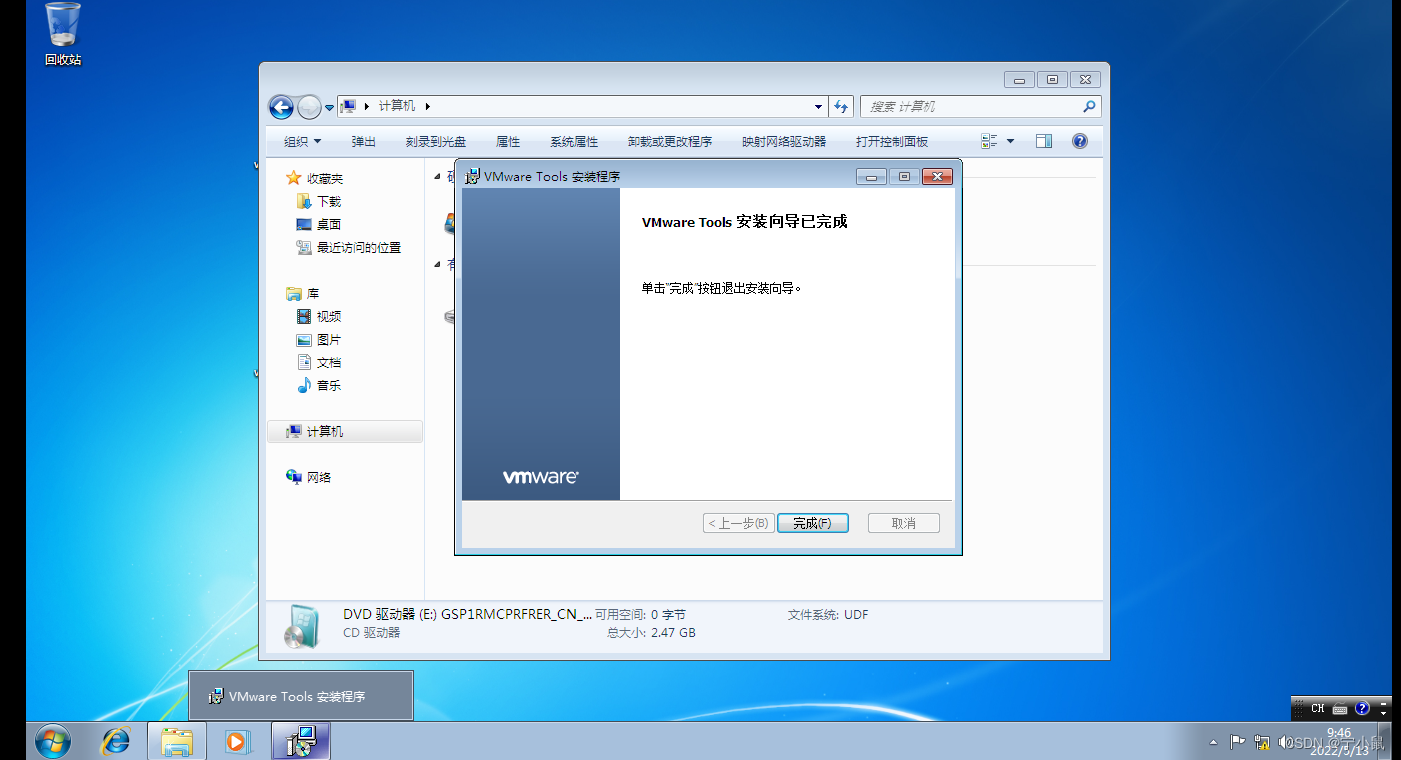The height and width of the screenshot is (760, 1401).
Task: Open the language bar options arrow
Action: [x=1383, y=712]
